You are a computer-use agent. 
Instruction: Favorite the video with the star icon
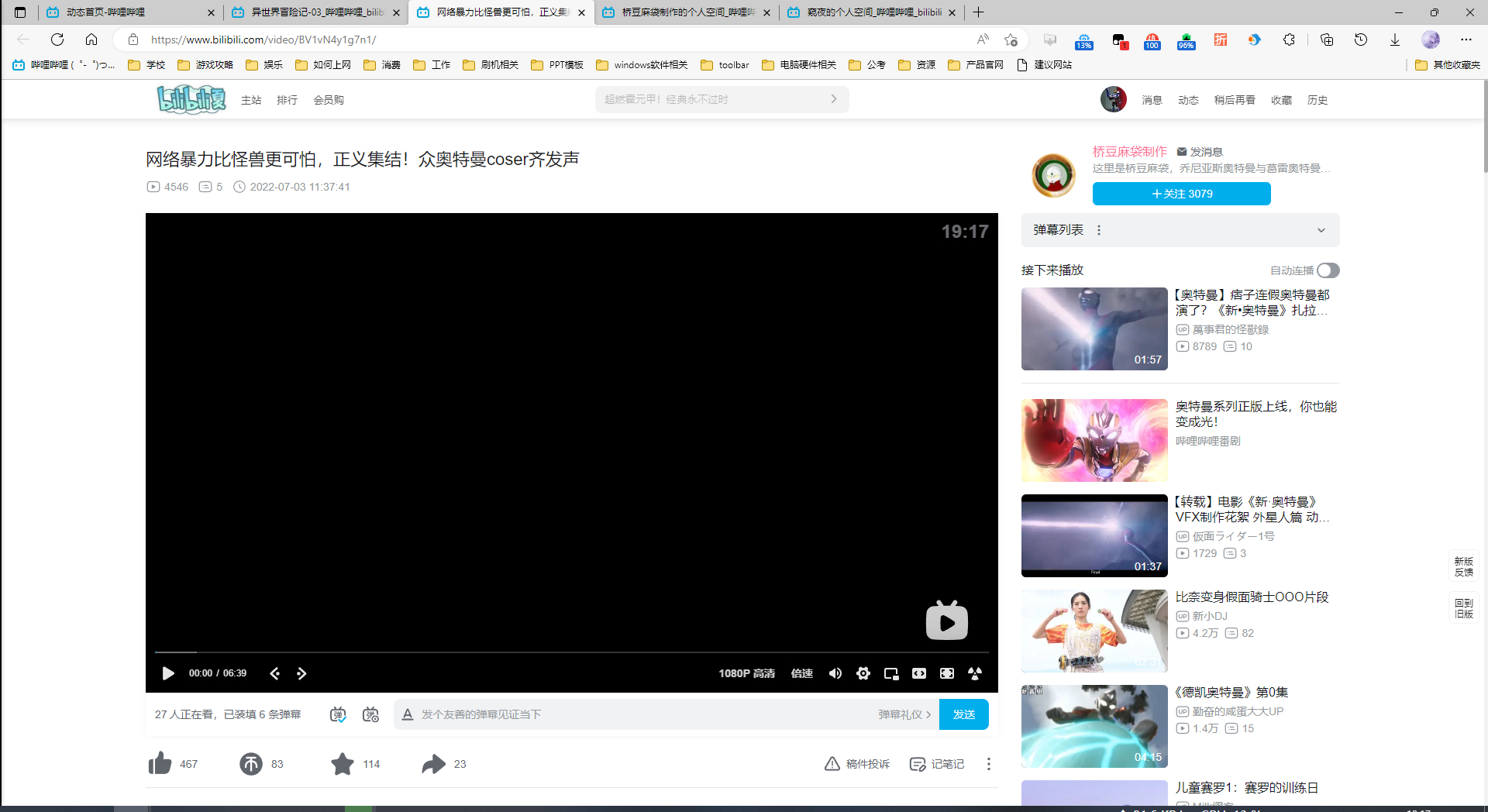pyautogui.click(x=343, y=764)
